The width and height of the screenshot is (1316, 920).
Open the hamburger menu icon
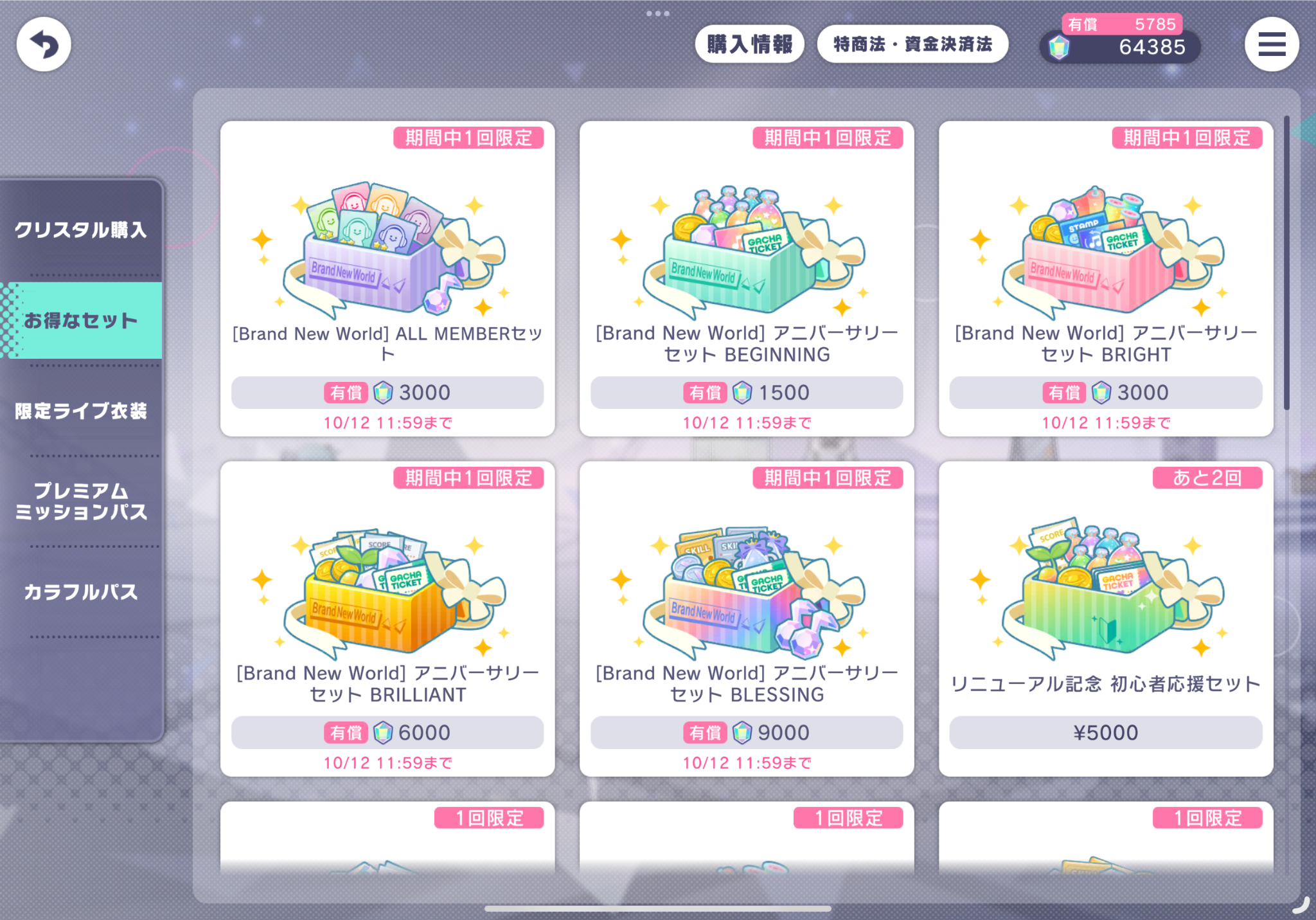coord(1272,44)
